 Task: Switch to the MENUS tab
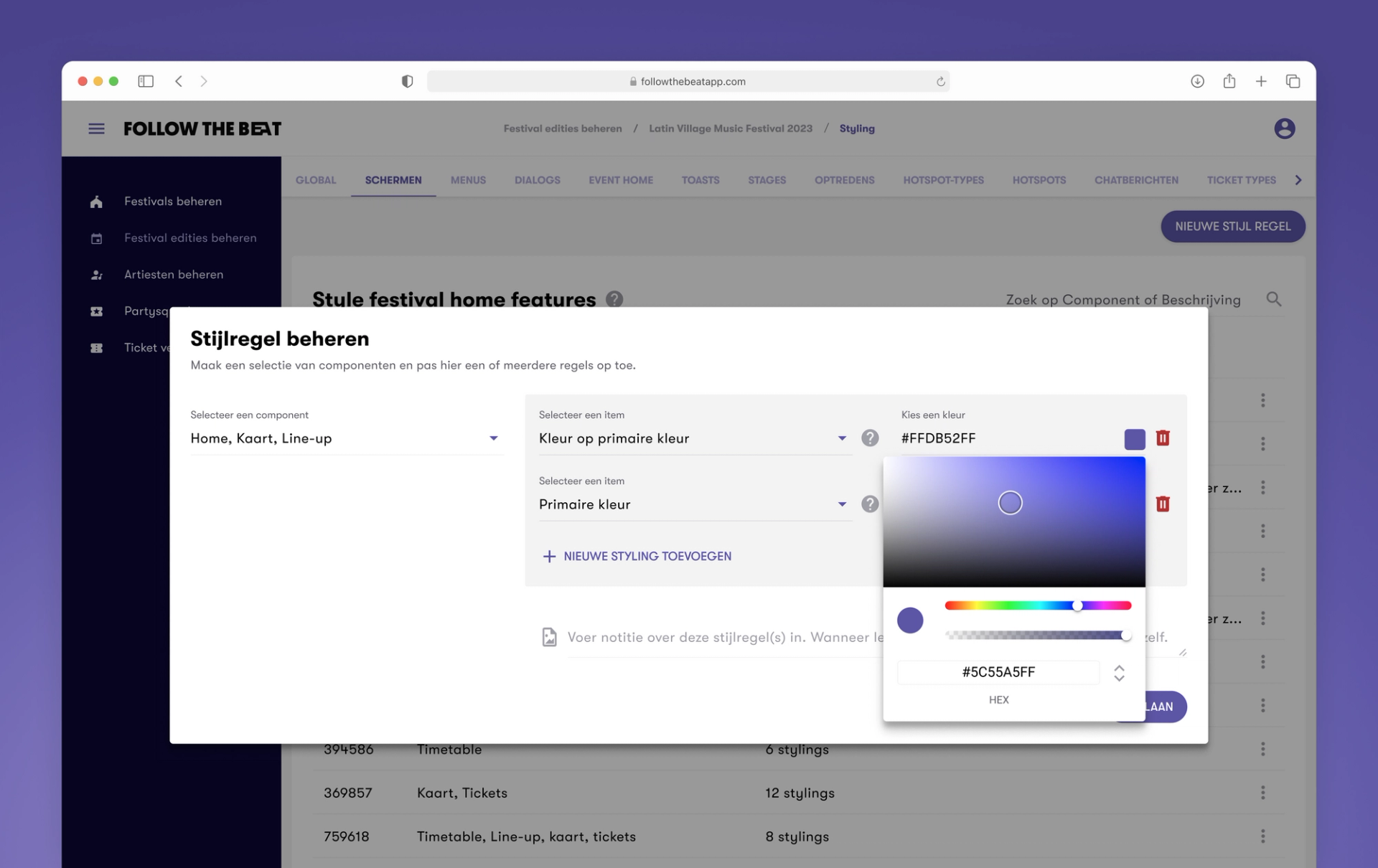coord(468,180)
